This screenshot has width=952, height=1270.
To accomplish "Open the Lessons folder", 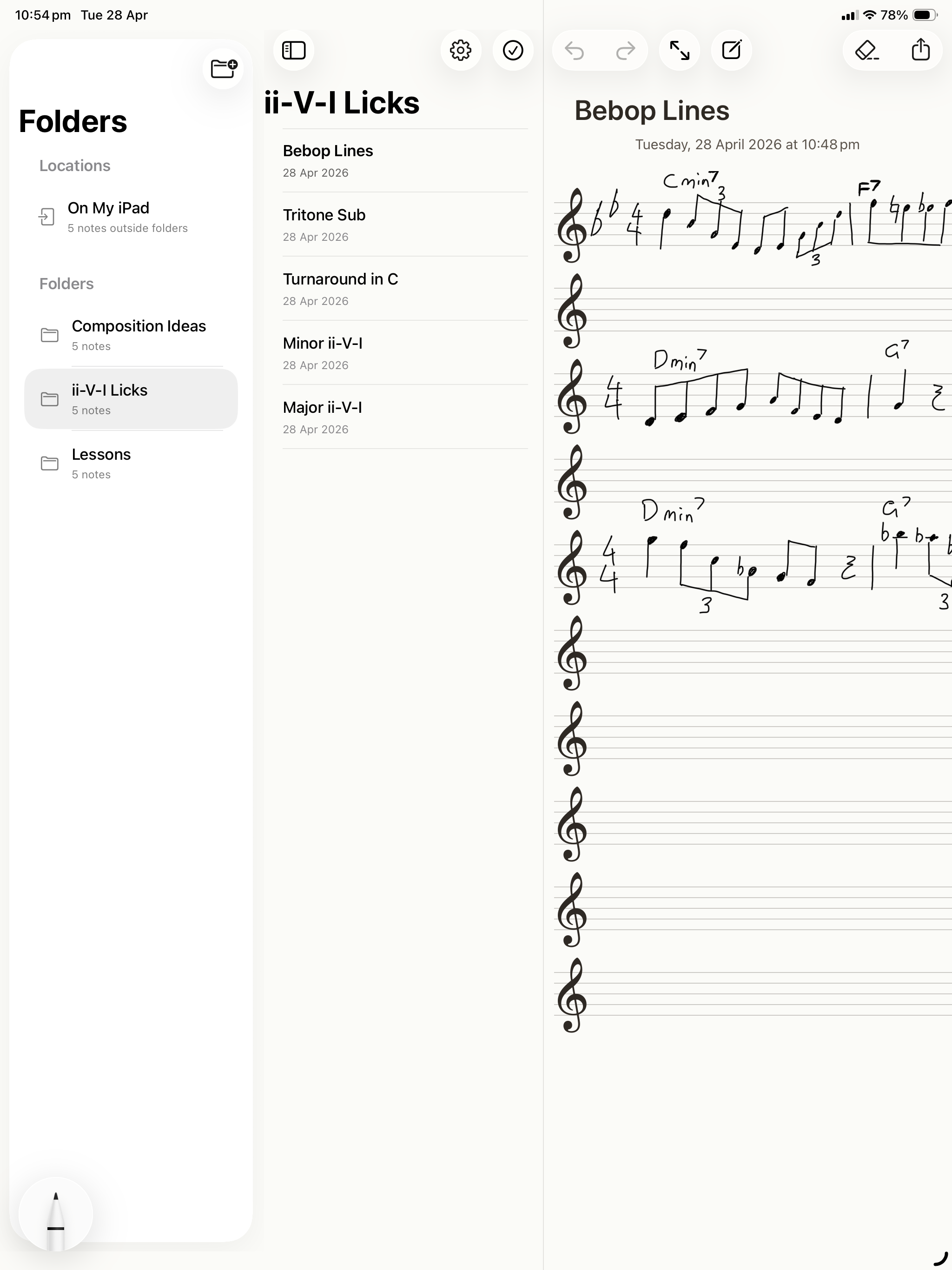I will coord(131,463).
